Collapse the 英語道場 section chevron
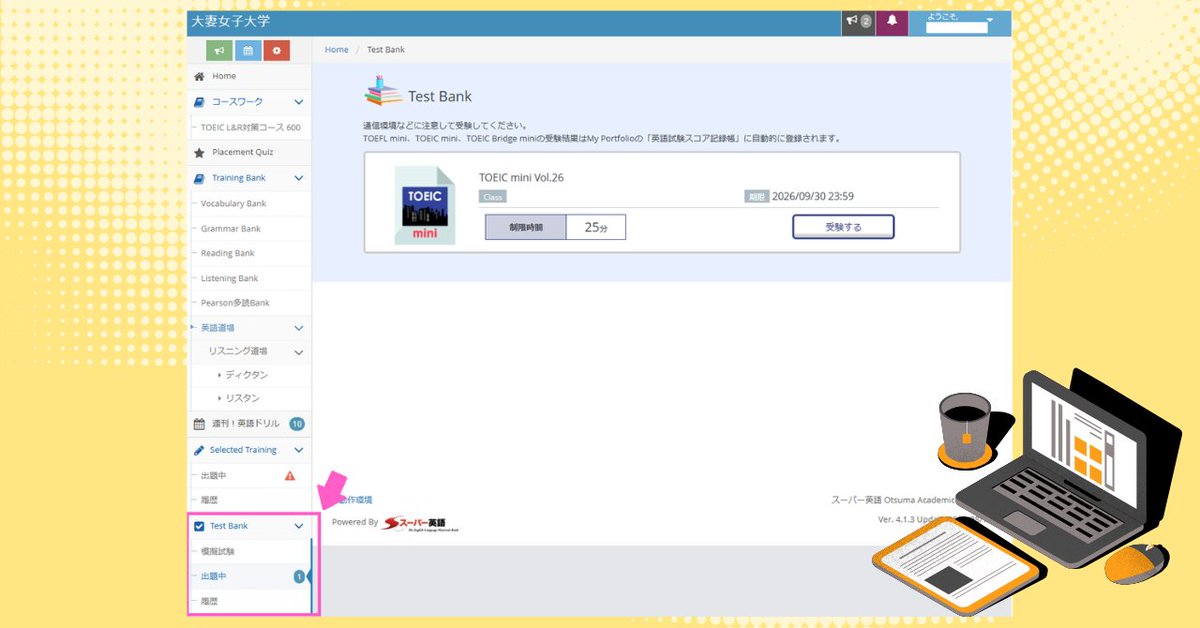Image resolution: width=1200 pixels, height=628 pixels. click(x=298, y=328)
